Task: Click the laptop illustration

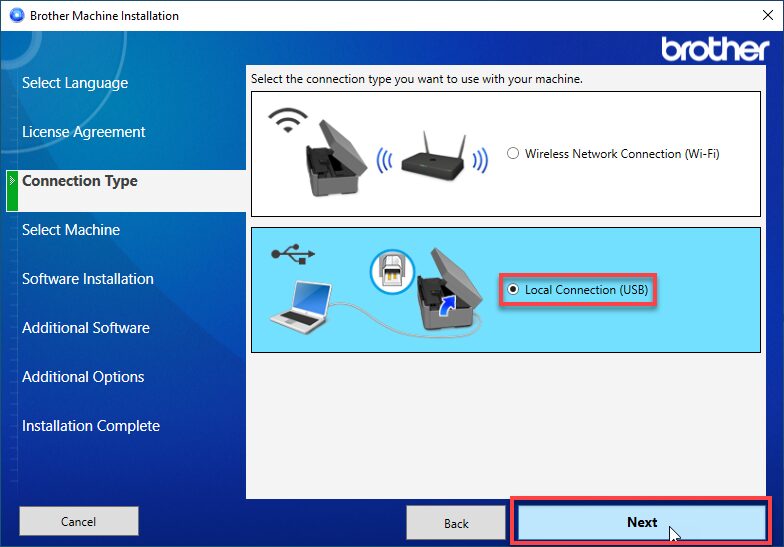Action: [302, 306]
